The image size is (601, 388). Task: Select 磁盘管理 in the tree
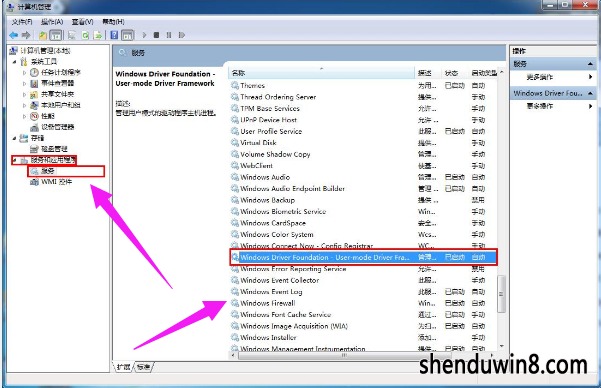click(x=49, y=149)
